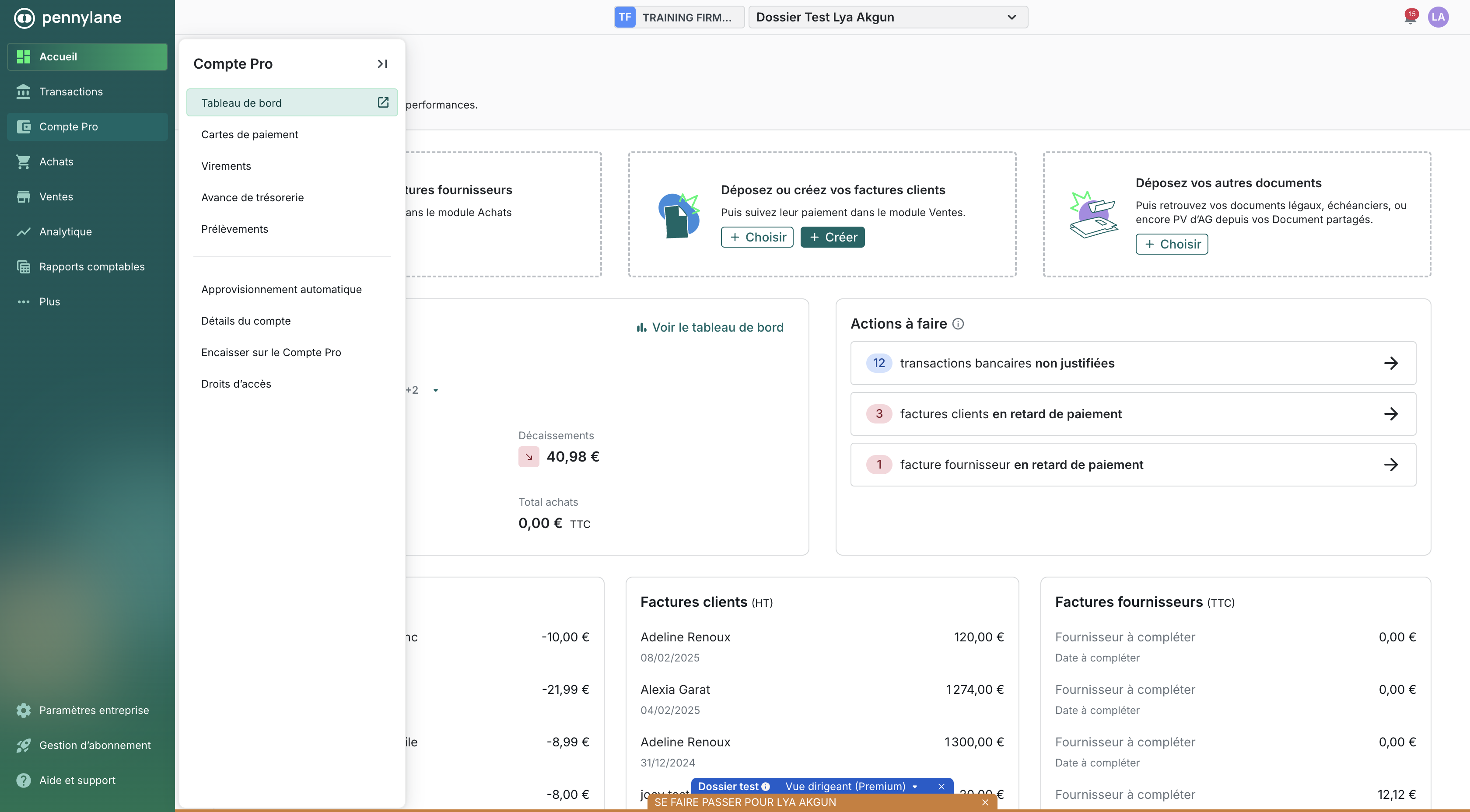Click info icon on Dossier test badge
1470x812 pixels.
point(766,786)
